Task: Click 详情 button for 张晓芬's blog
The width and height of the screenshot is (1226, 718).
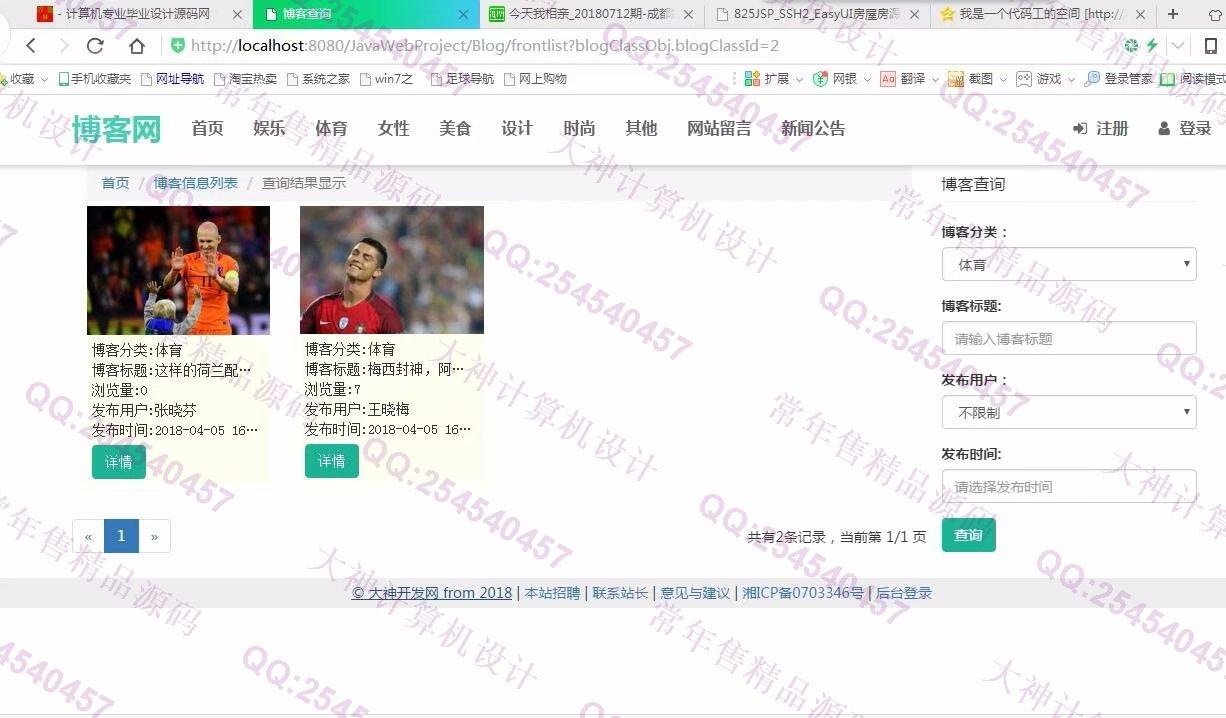Action: pyautogui.click(x=119, y=461)
